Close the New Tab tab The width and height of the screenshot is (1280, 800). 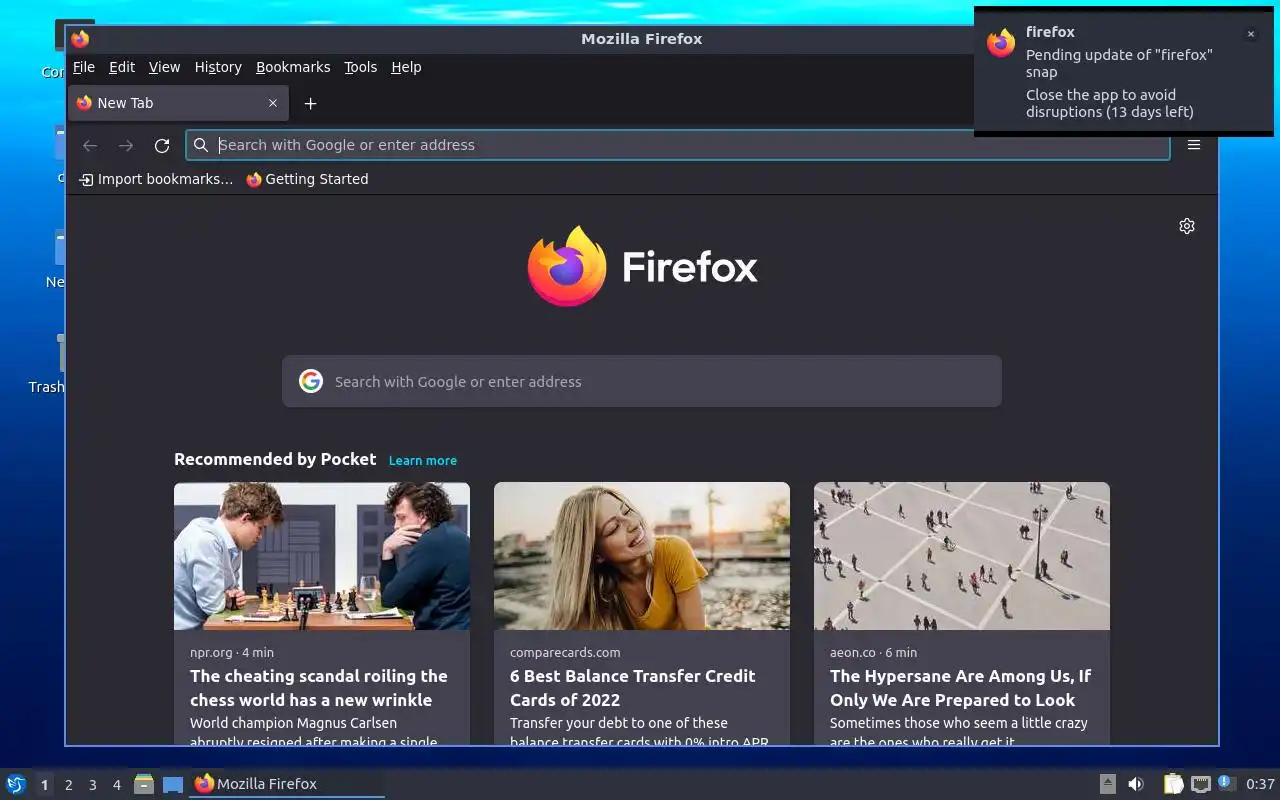(273, 103)
